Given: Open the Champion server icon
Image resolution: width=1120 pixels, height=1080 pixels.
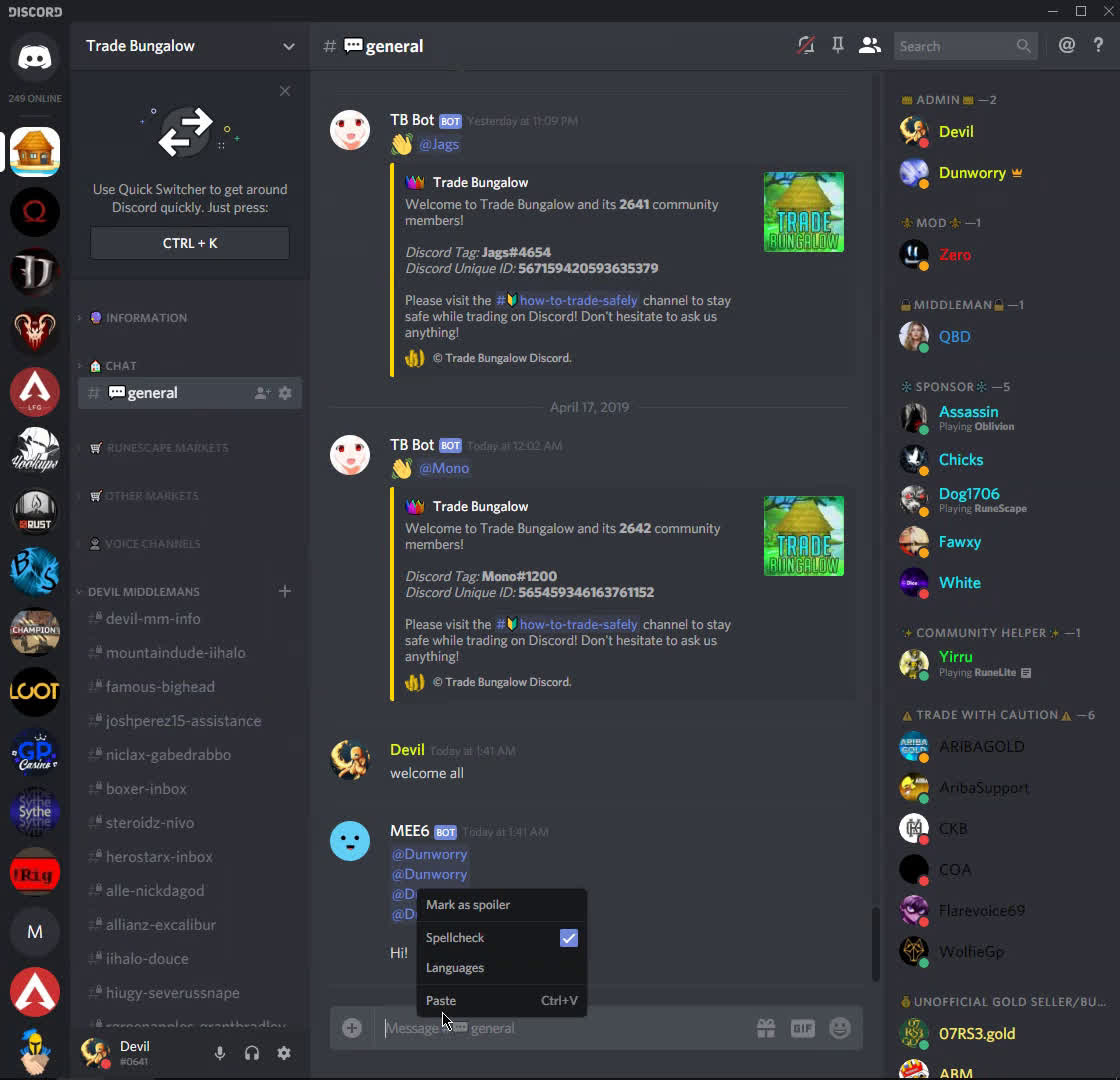Looking at the screenshot, I should [x=34, y=632].
